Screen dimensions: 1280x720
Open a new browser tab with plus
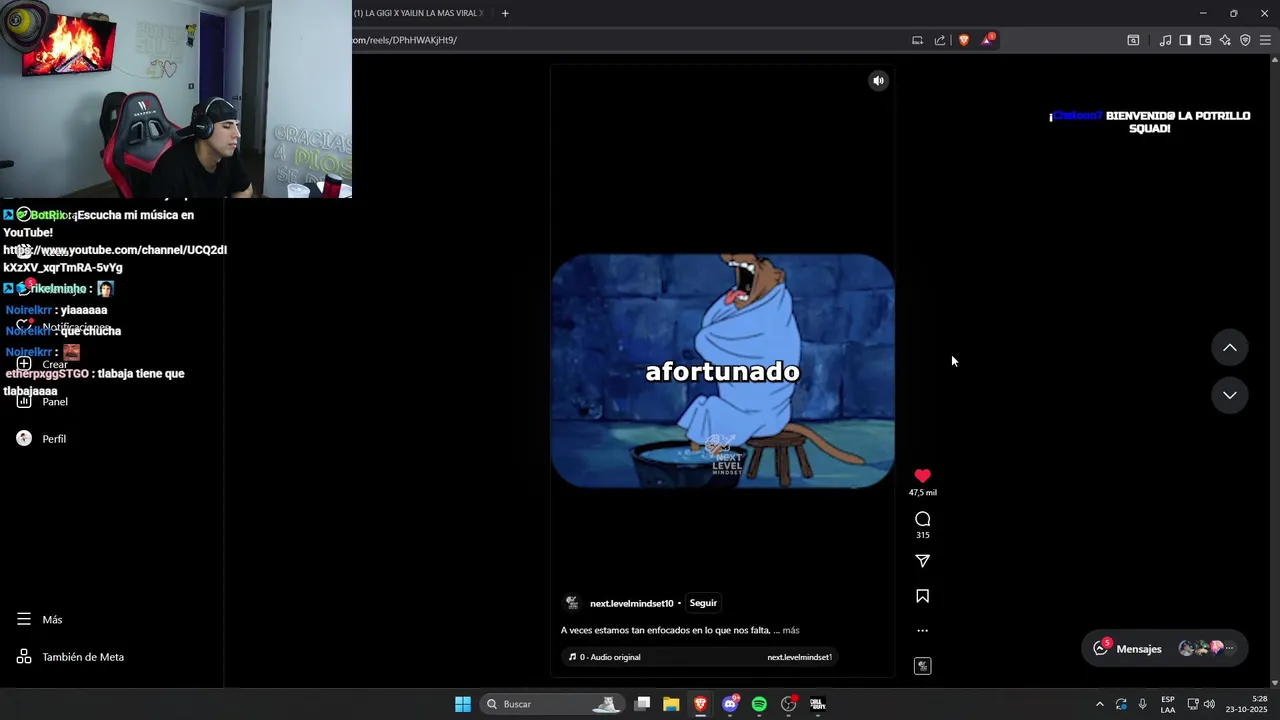pos(505,13)
